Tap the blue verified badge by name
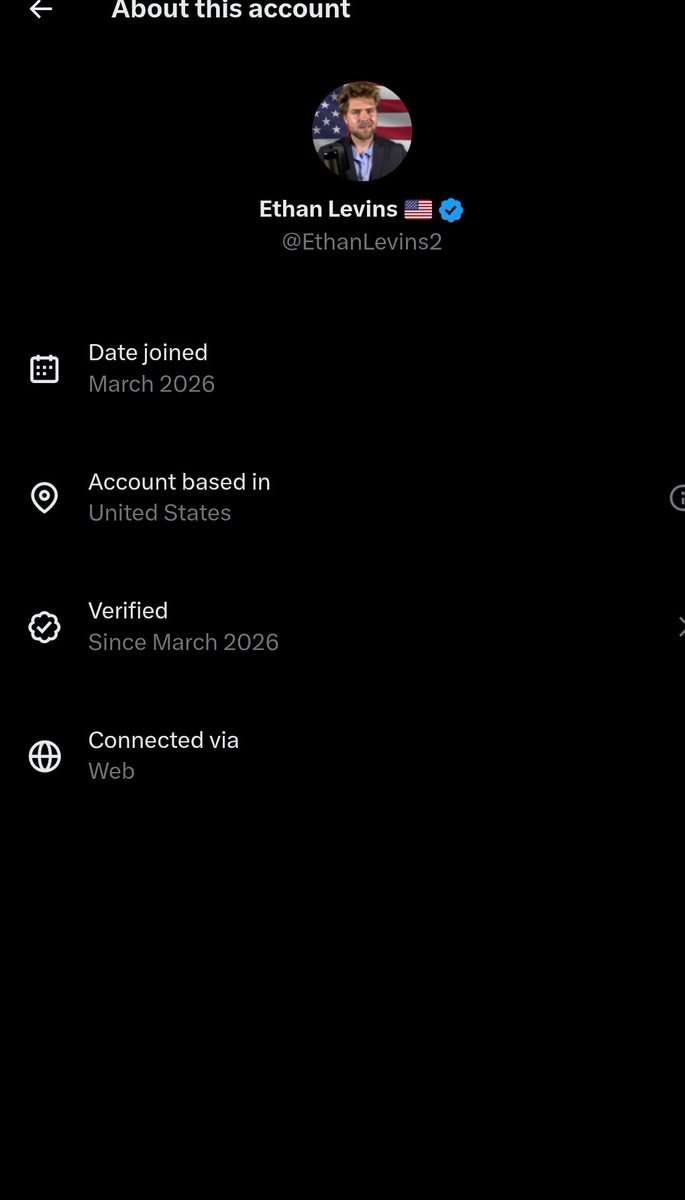This screenshot has height=1200, width=685. pyautogui.click(x=451, y=210)
